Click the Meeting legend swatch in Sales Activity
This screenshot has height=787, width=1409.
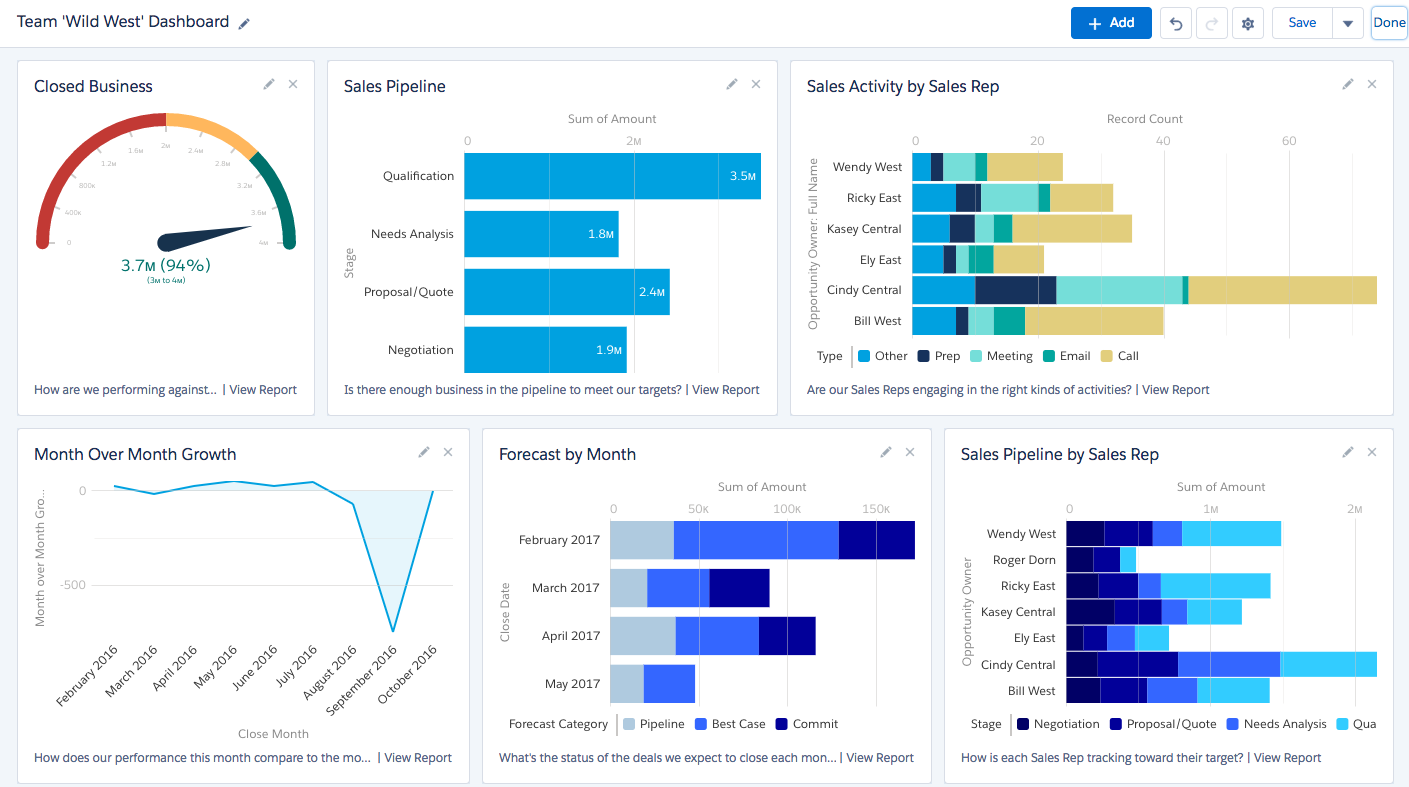click(976, 356)
